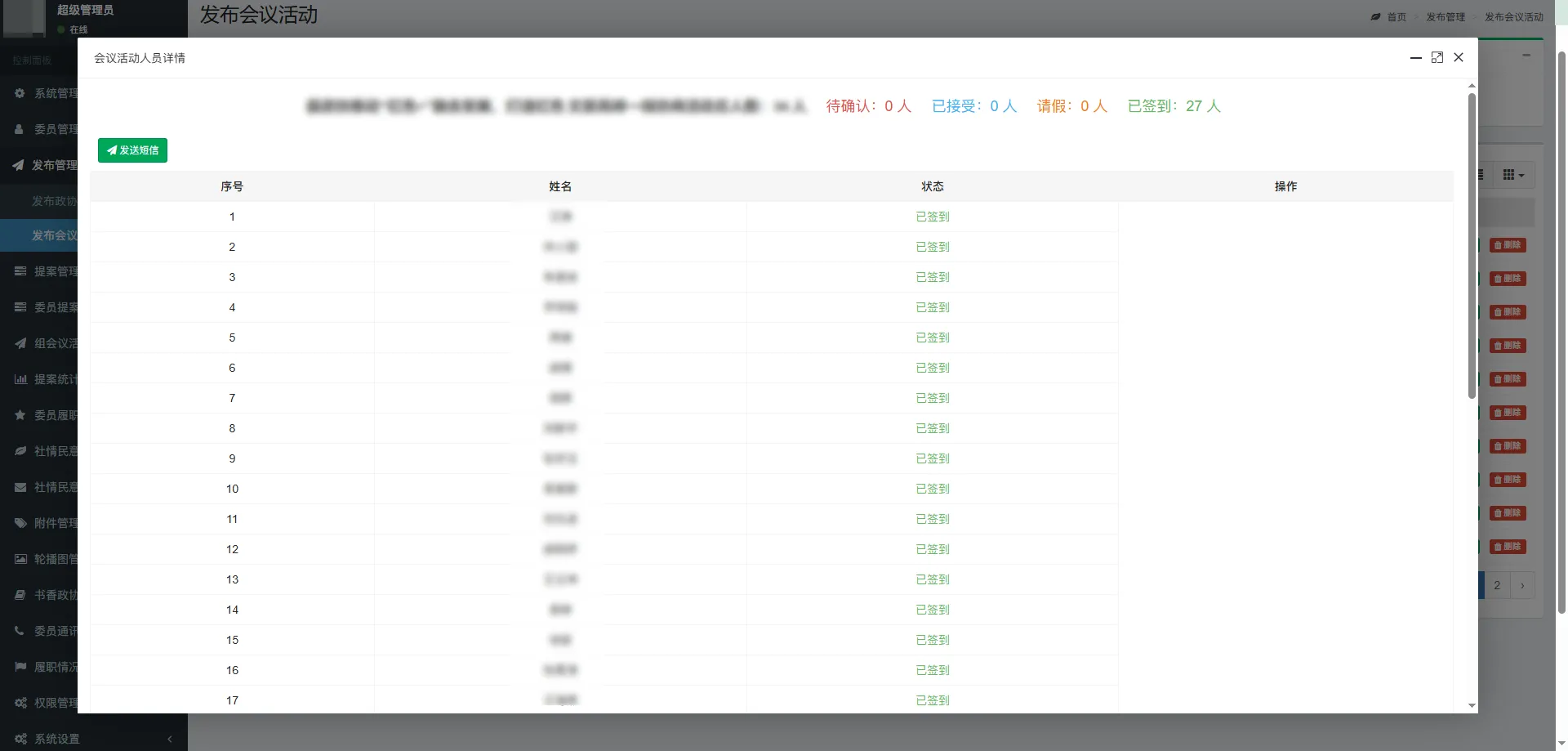
Task: Open 委员通讯 phone icon in sidebar
Action: [20, 631]
